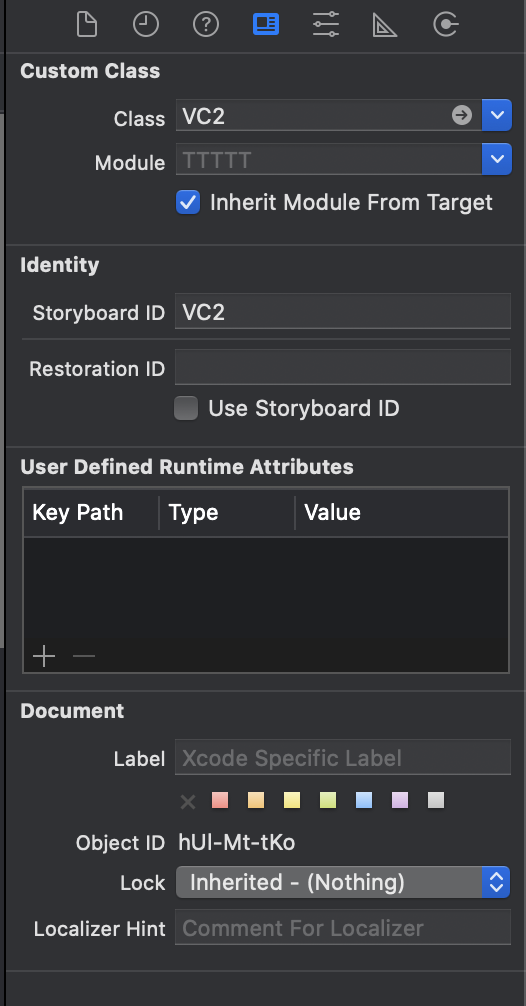Add a runtime attribute with plus button

click(x=44, y=656)
